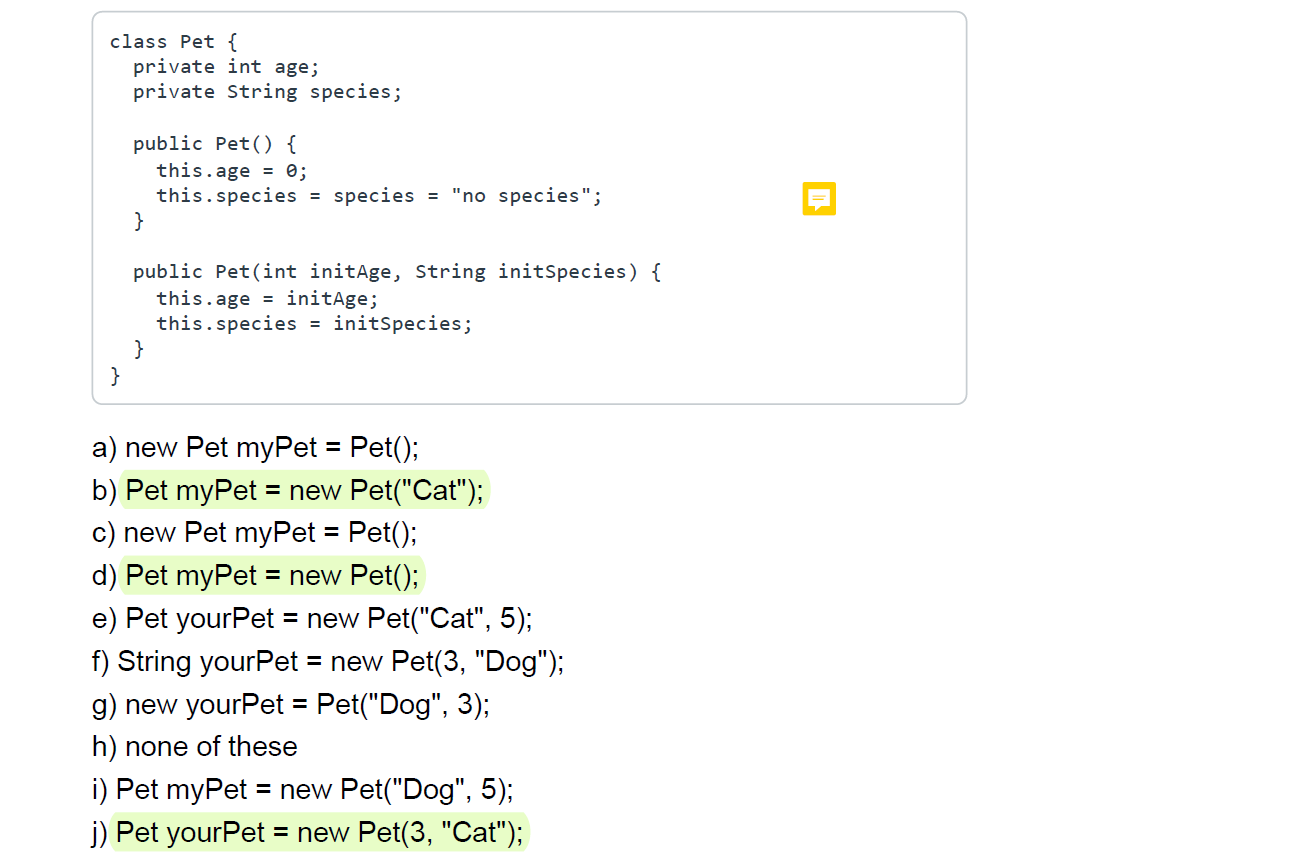Click the parameterized Pet constructor line
Screen dimensions: 1314x860
coord(395,271)
